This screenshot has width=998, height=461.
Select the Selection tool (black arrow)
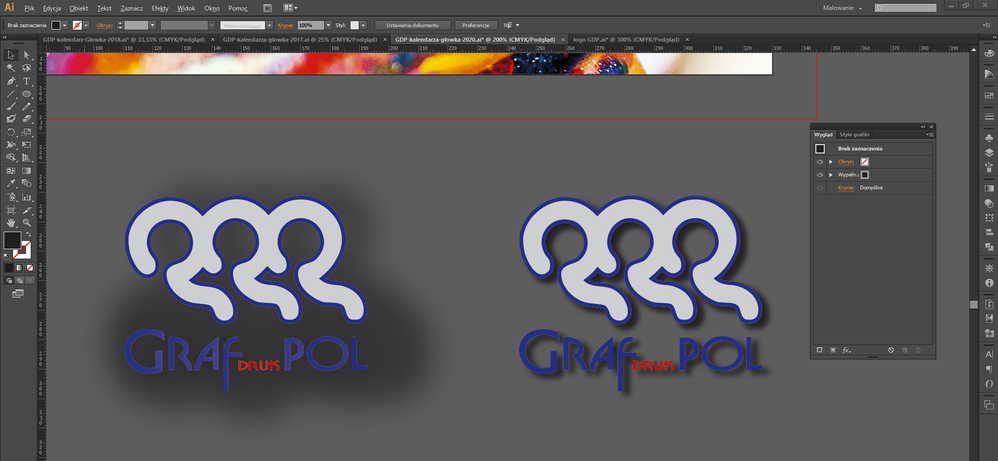[x=11, y=55]
